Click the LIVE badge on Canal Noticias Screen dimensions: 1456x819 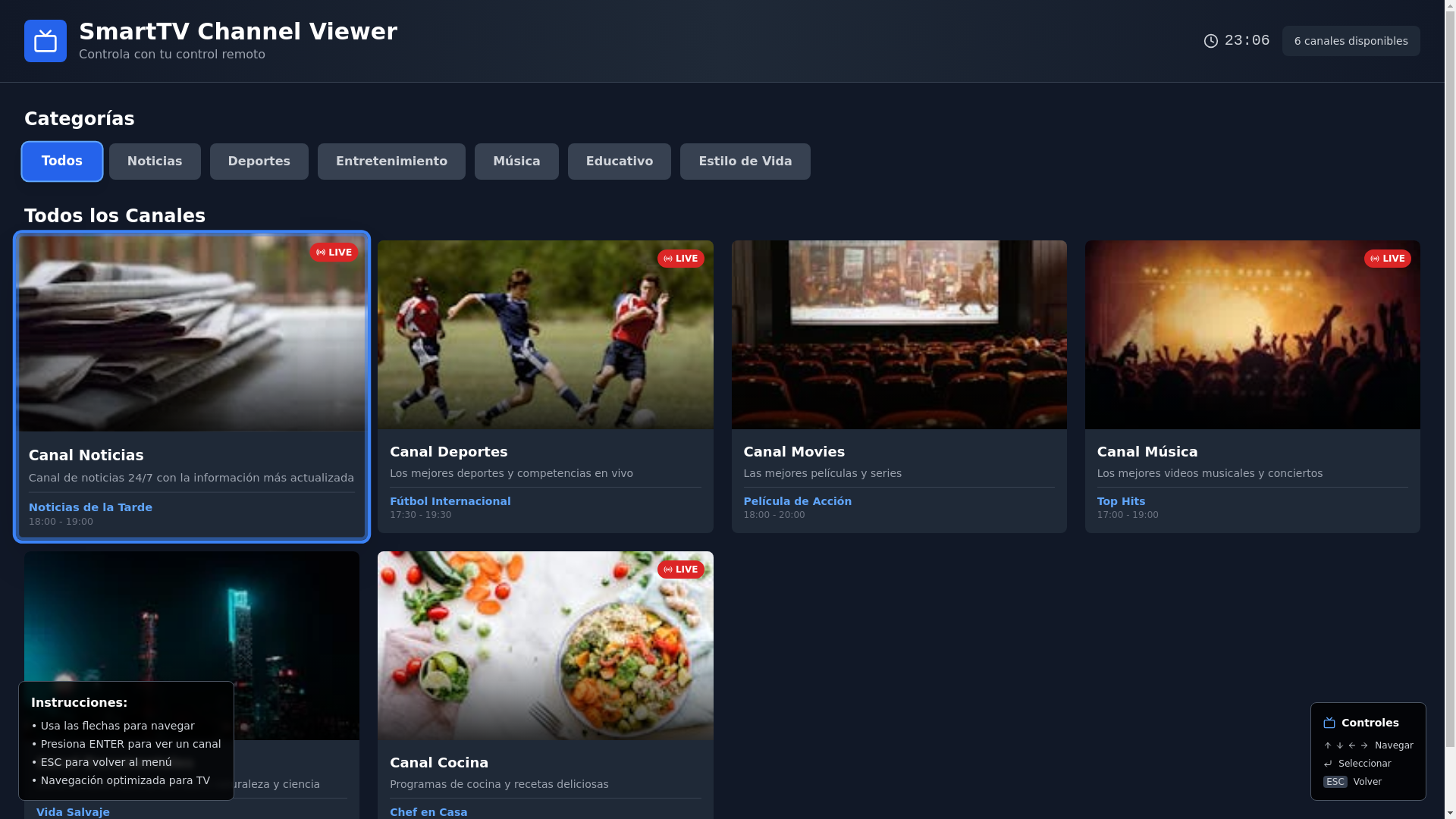[x=334, y=253]
